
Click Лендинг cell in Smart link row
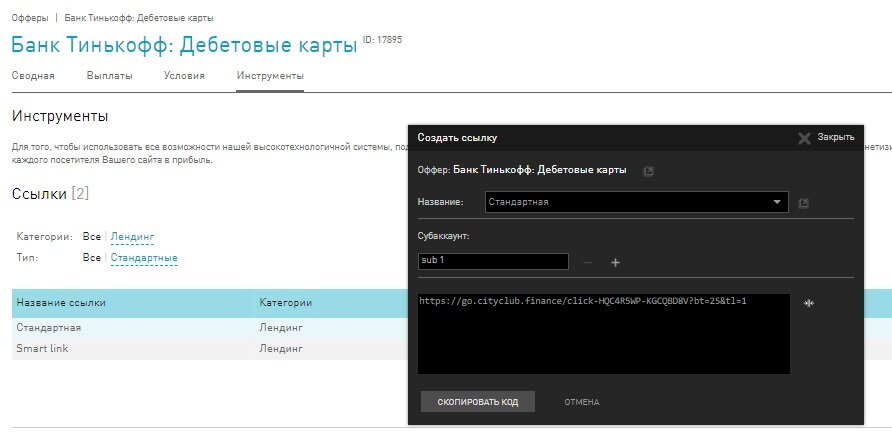[x=281, y=348]
